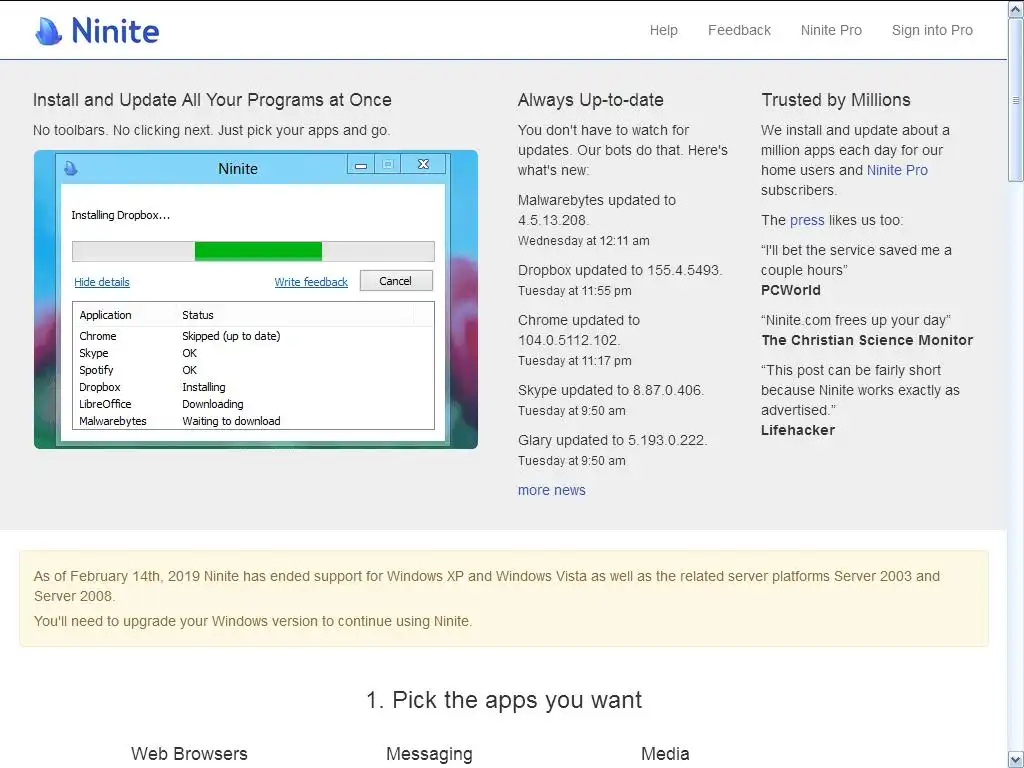Click the green install progress bar
The width and height of the screenshot is (1024, 768).
coord(258,251)
